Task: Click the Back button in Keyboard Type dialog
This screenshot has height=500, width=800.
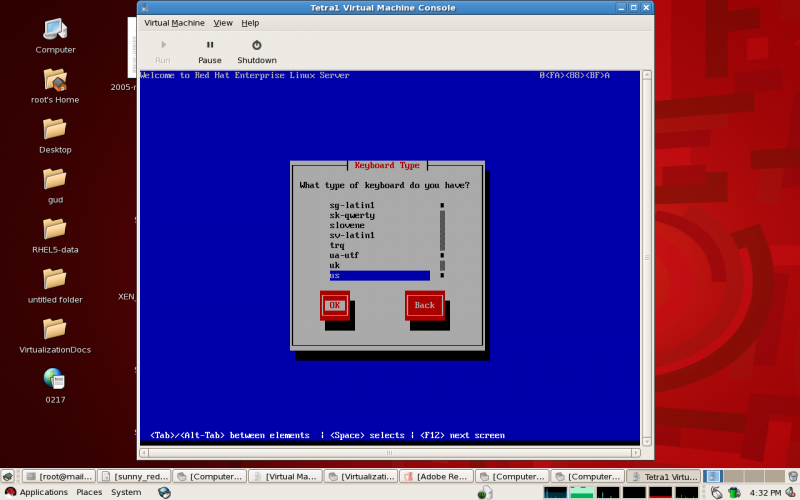Action: click(x=424, y=305)
